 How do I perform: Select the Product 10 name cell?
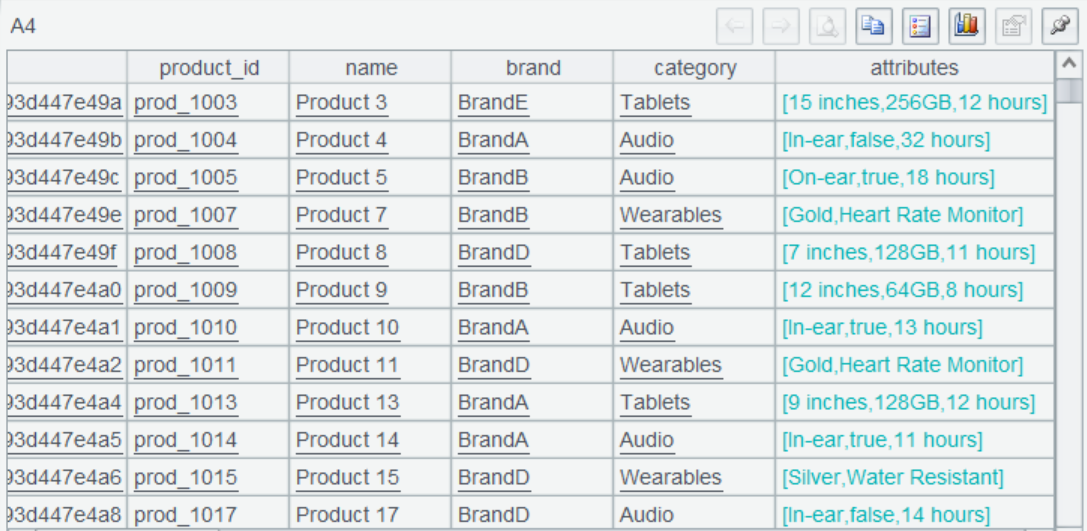pos(347,328)
